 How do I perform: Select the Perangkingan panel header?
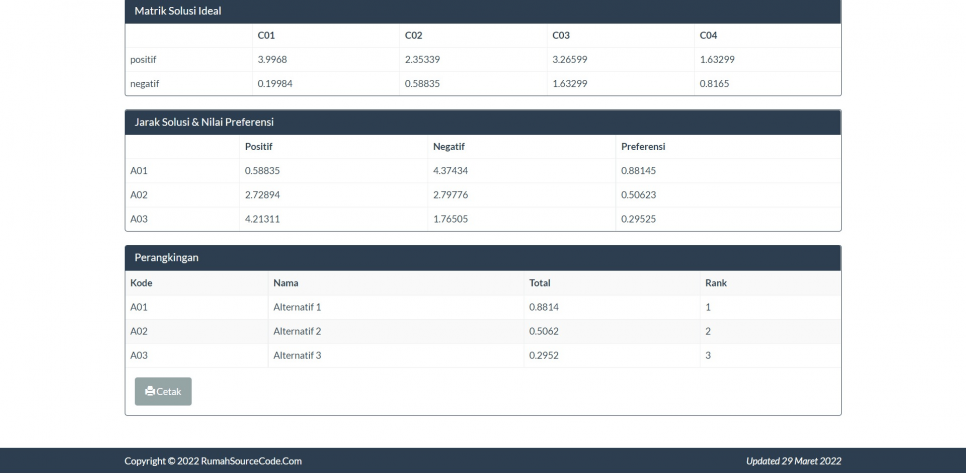coord(167,258)
